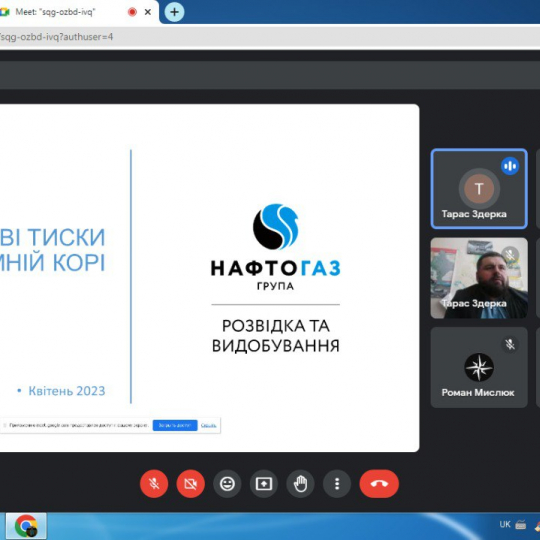
Task: Click the muted mic icon on video tile
Action: click(x=510, y=255)
